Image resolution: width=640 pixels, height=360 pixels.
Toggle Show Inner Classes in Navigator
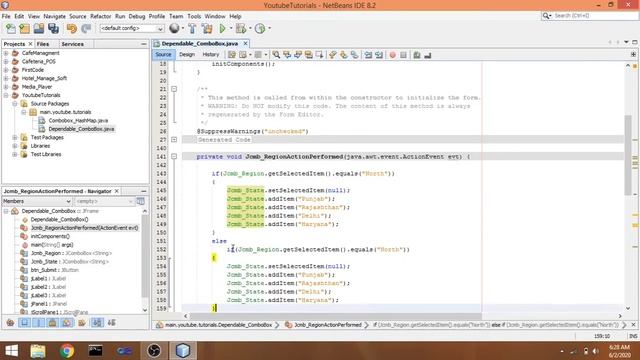[67, 323]
